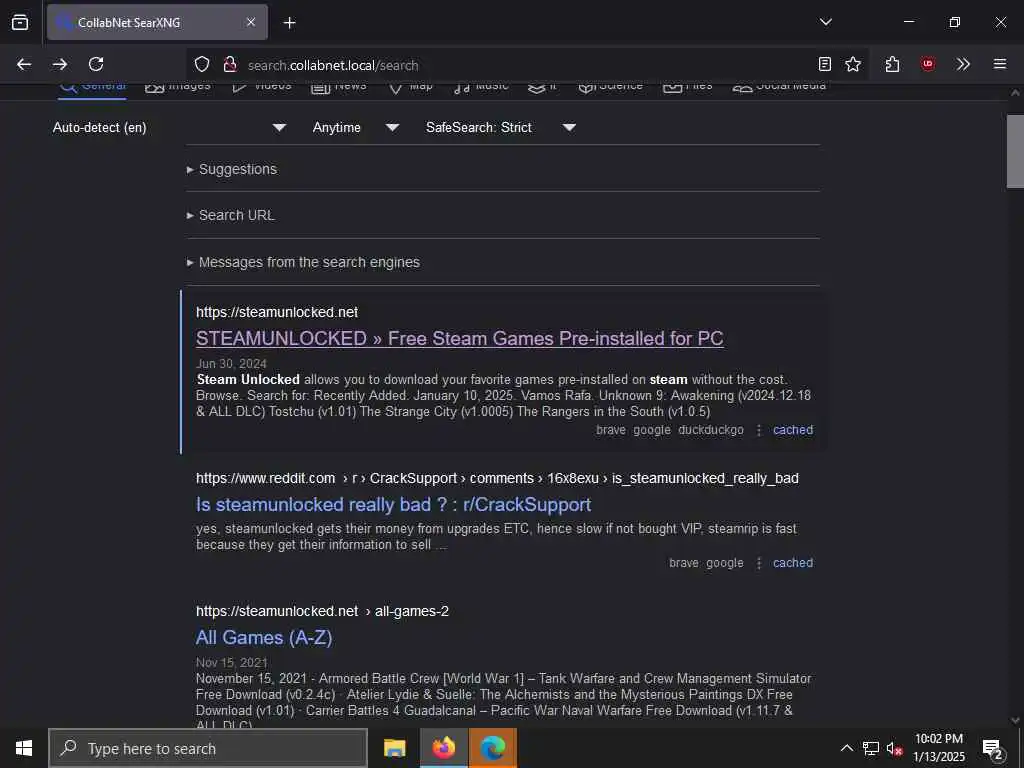Click the Type here to search box
The width and height of the screenshot is (1024, 768).
click(208, 748)
